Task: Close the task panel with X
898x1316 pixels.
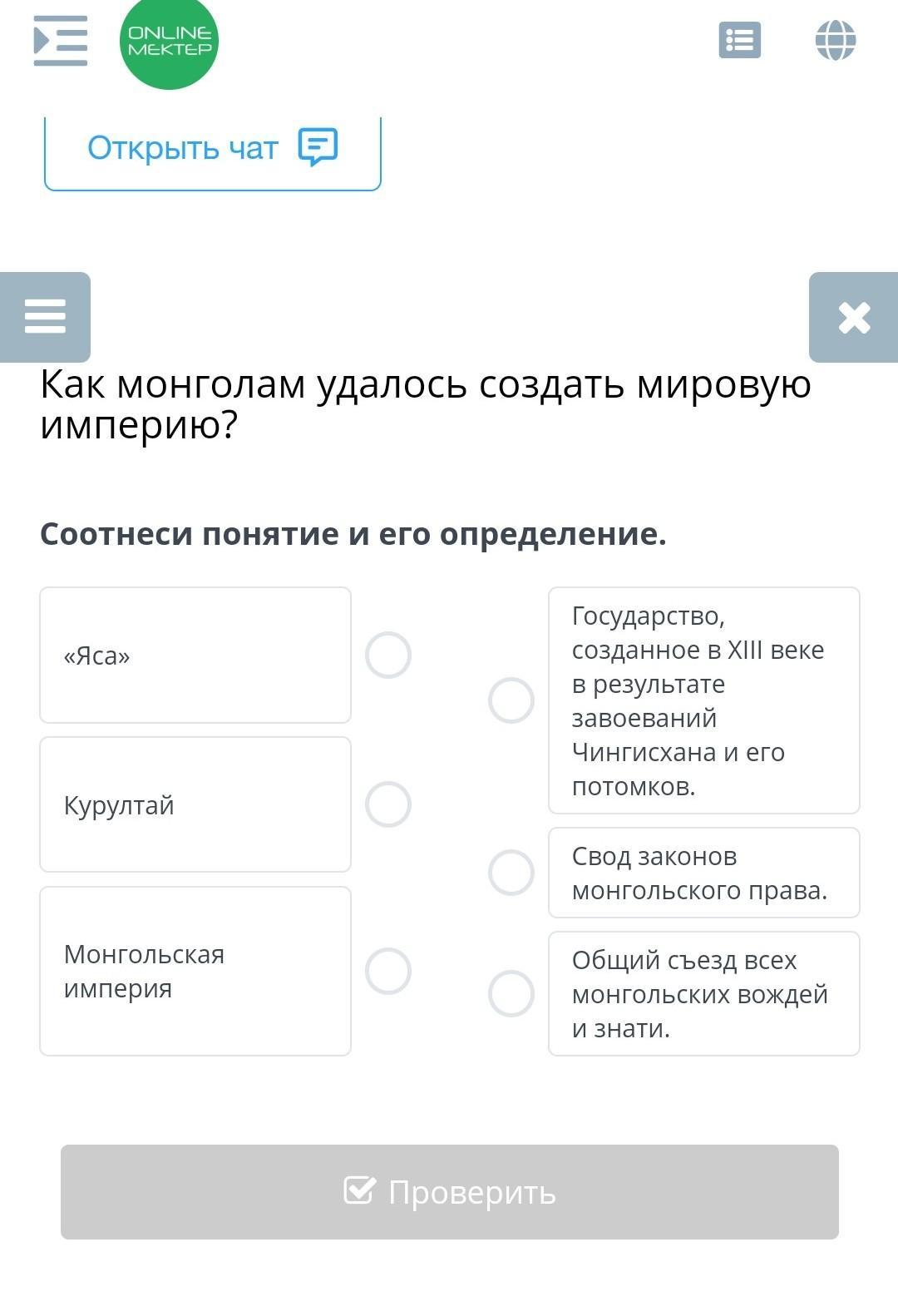Action: point(854,317)
